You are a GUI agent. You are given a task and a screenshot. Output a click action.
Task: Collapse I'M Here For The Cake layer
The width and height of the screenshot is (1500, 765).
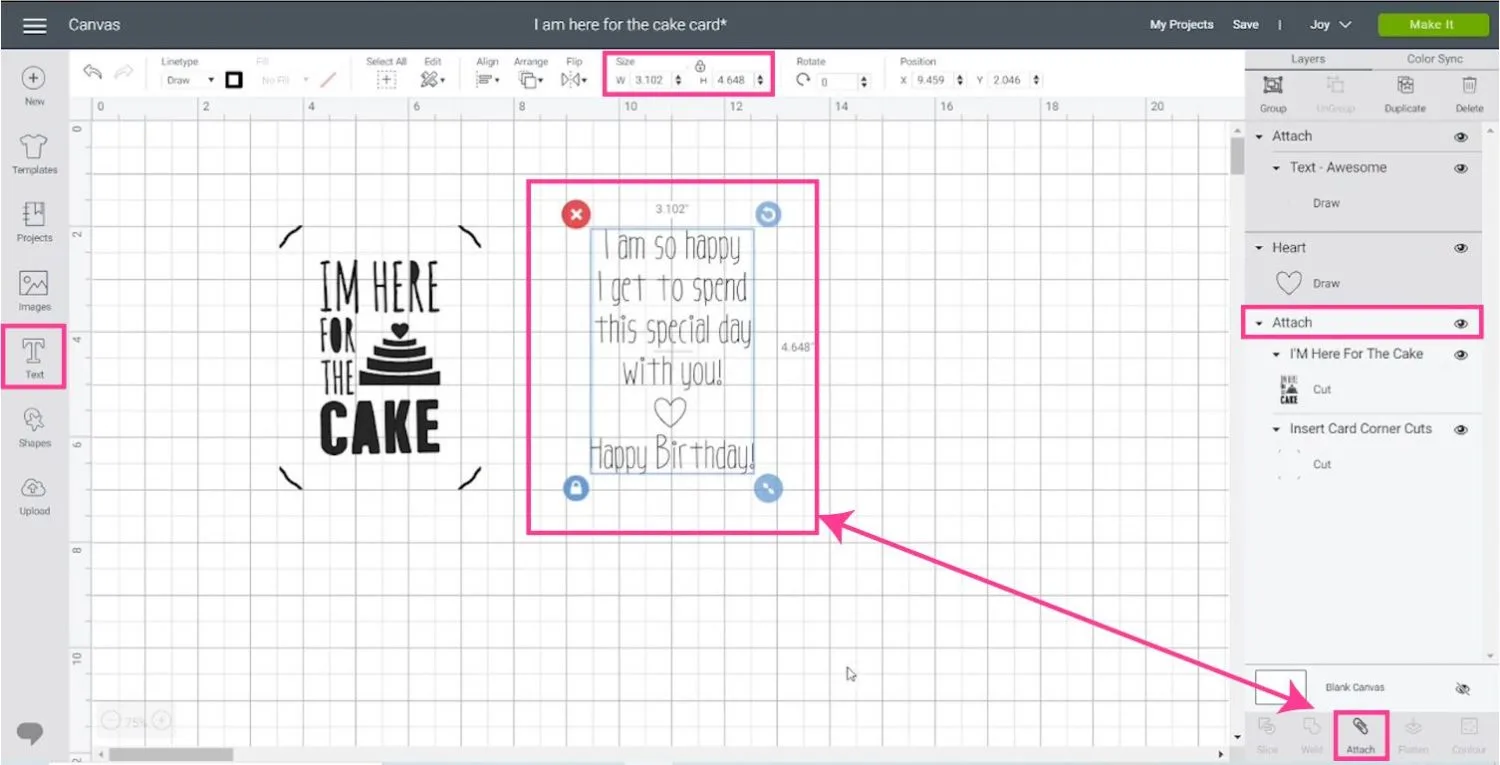click(1277, 354)
